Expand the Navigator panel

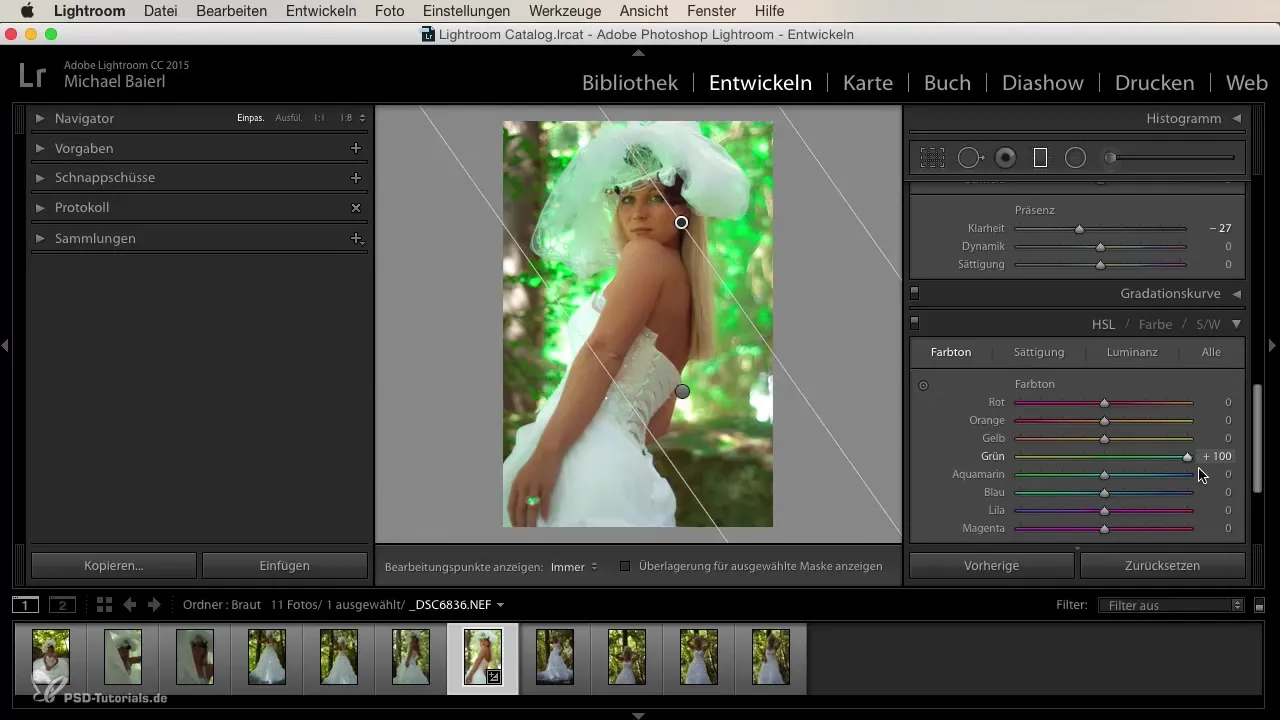coord(40,118)
